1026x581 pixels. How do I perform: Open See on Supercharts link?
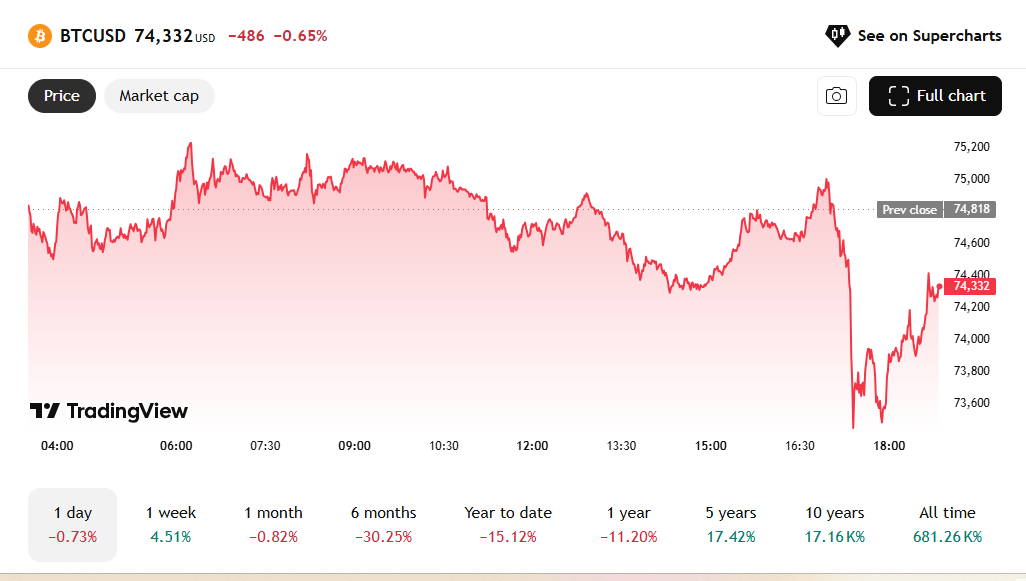(929, 36)
